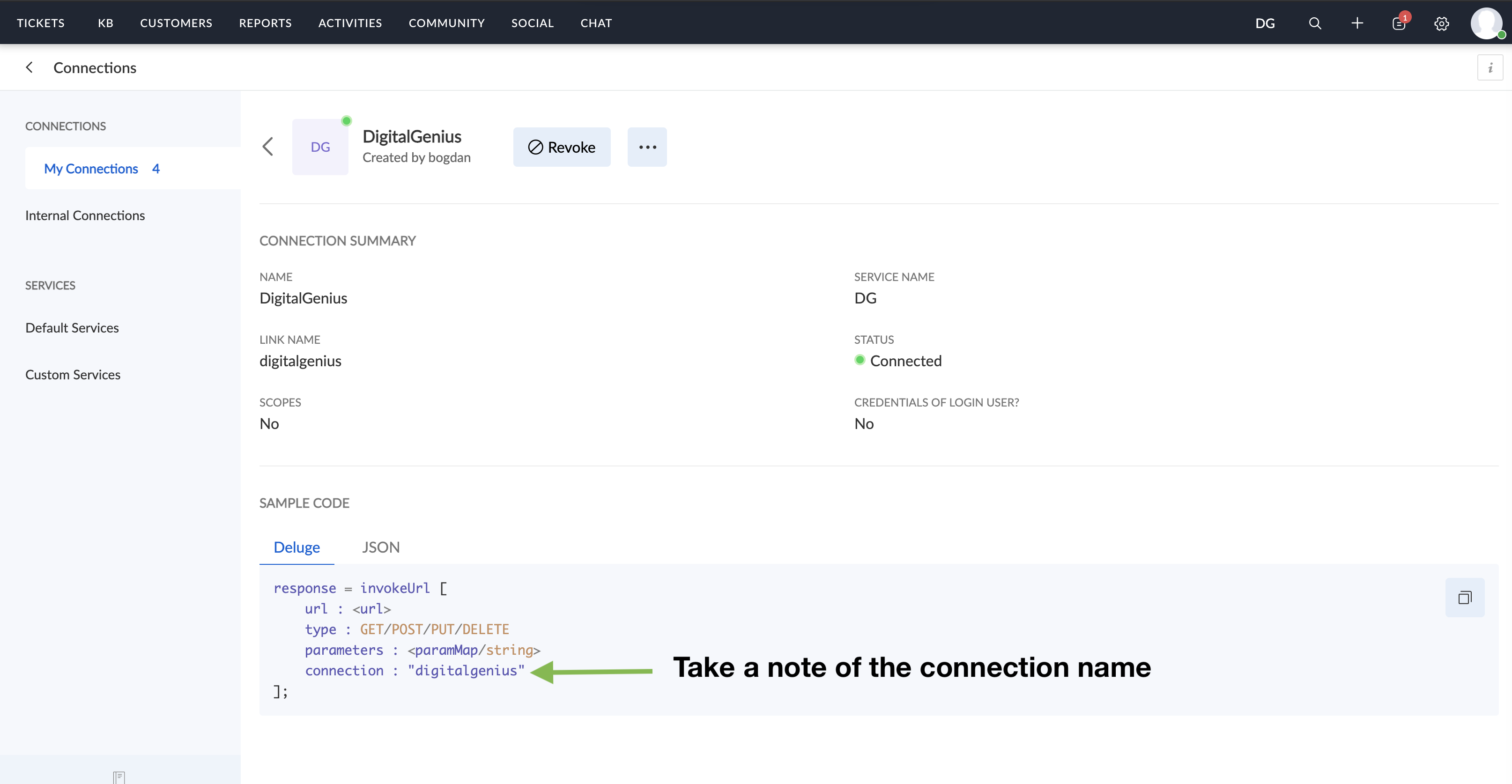Click service name value DG
1512x784 pixels.
click(x=865, y=298)
